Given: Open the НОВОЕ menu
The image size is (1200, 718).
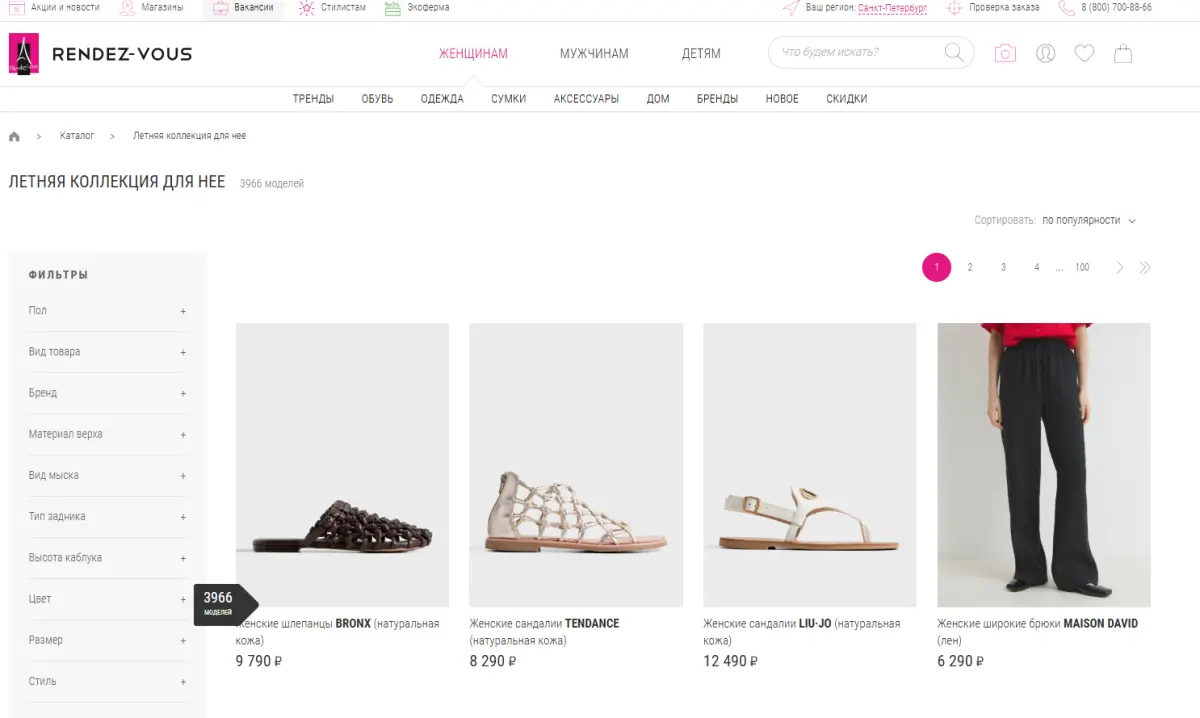Looking at the screenshot, I should (x=782, y=99).
